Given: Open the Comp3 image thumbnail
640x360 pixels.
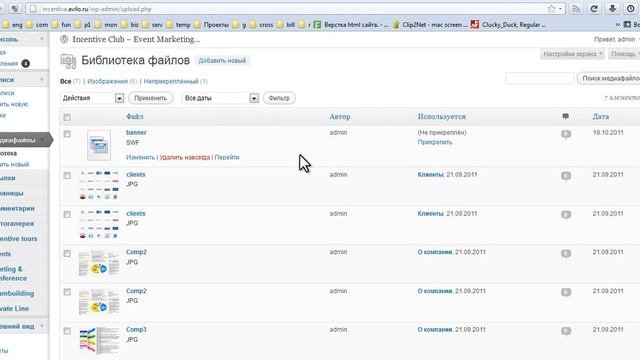Looking at the screenshot, I should 99,340.
